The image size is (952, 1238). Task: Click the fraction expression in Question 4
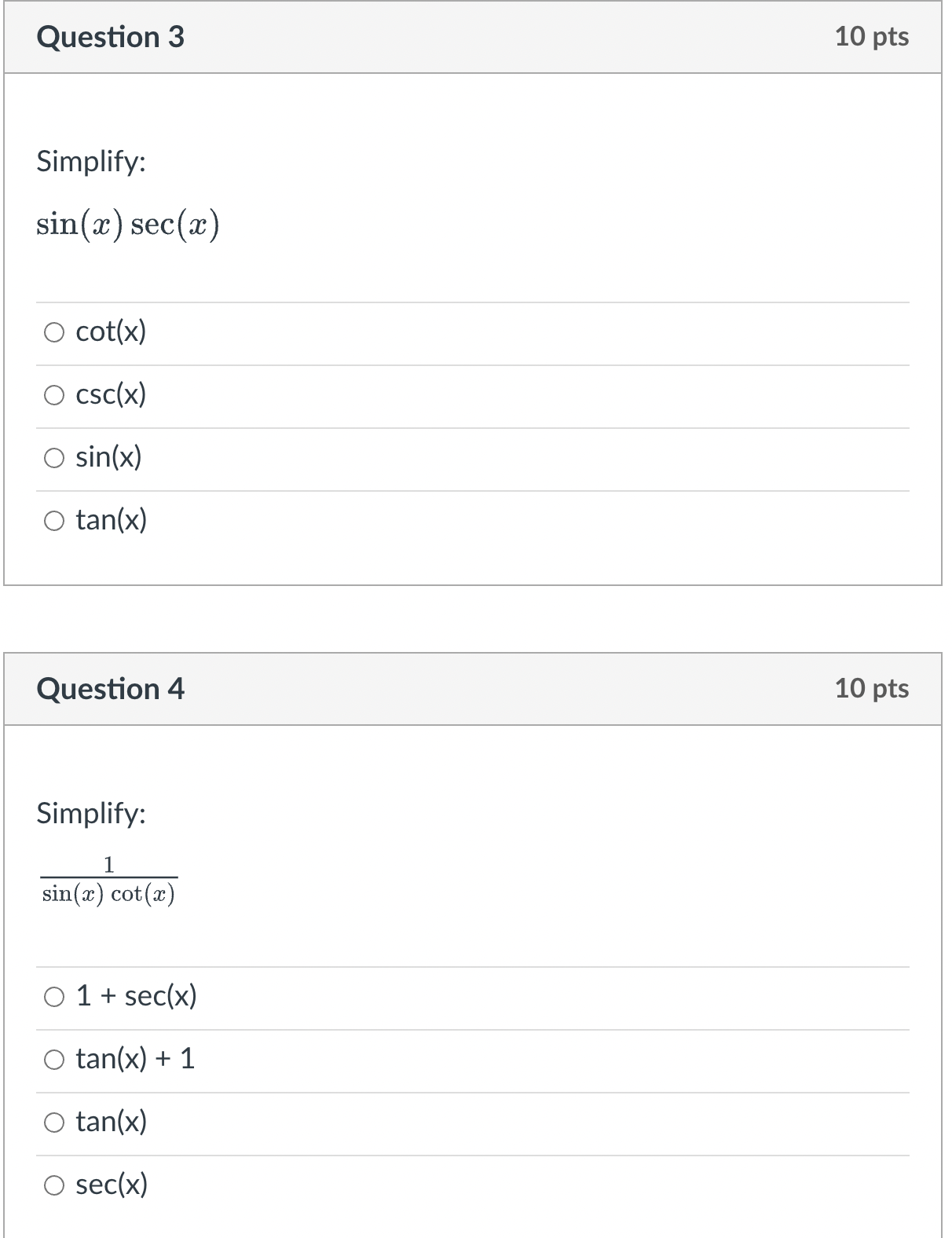click(109, 878)
